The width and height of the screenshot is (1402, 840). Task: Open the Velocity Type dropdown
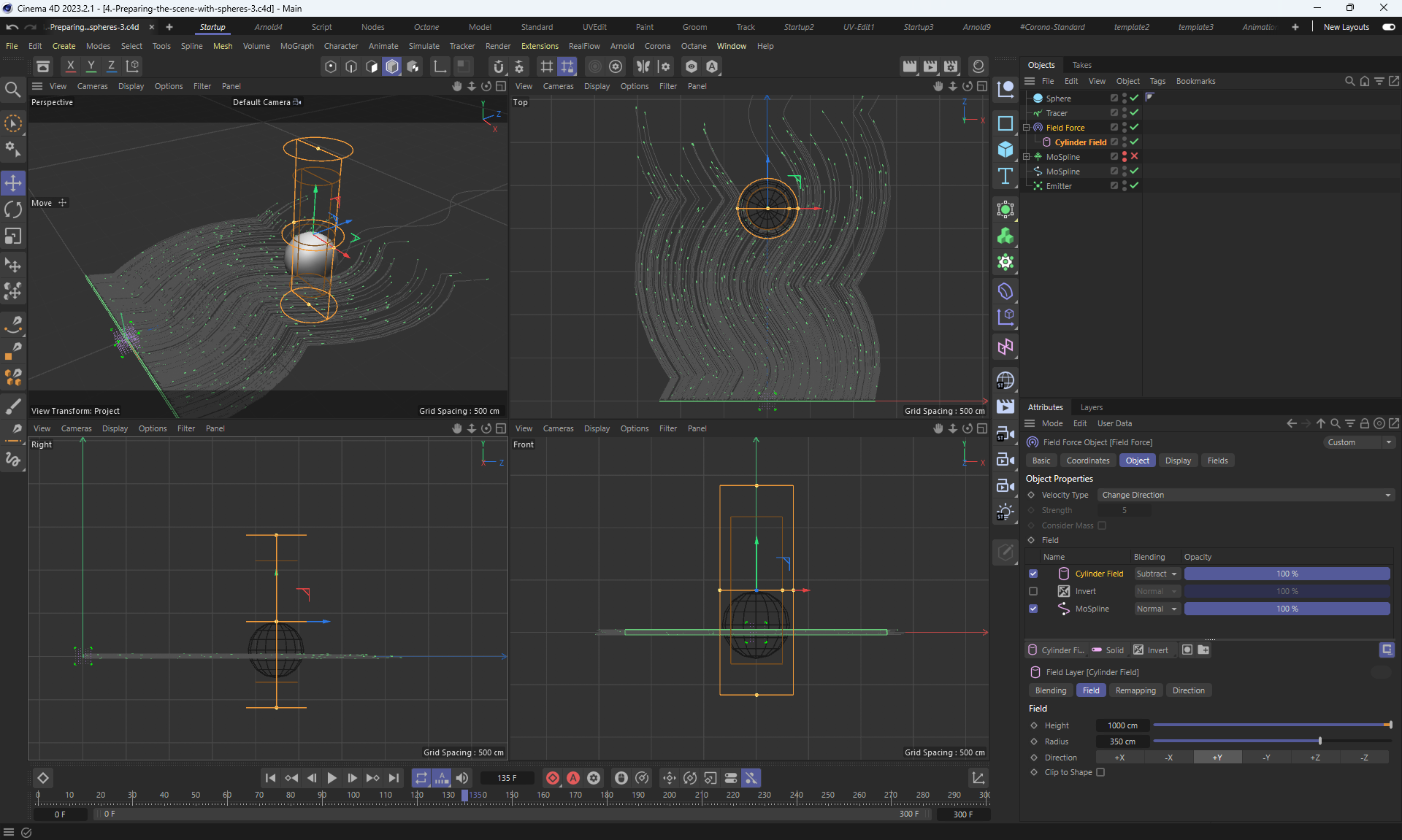pos(1245,495)
